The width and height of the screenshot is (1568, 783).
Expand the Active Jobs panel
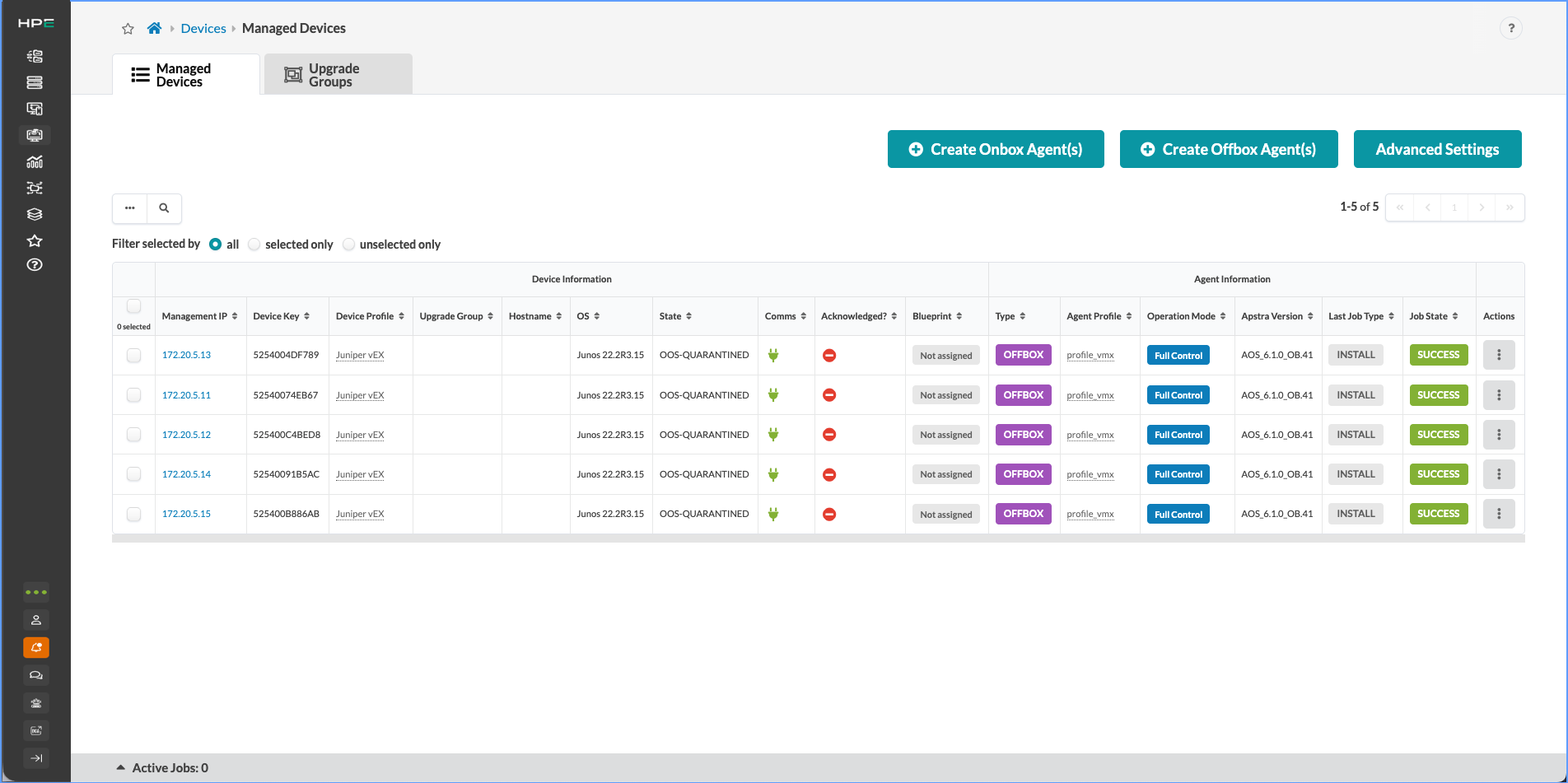click(162, 768)
